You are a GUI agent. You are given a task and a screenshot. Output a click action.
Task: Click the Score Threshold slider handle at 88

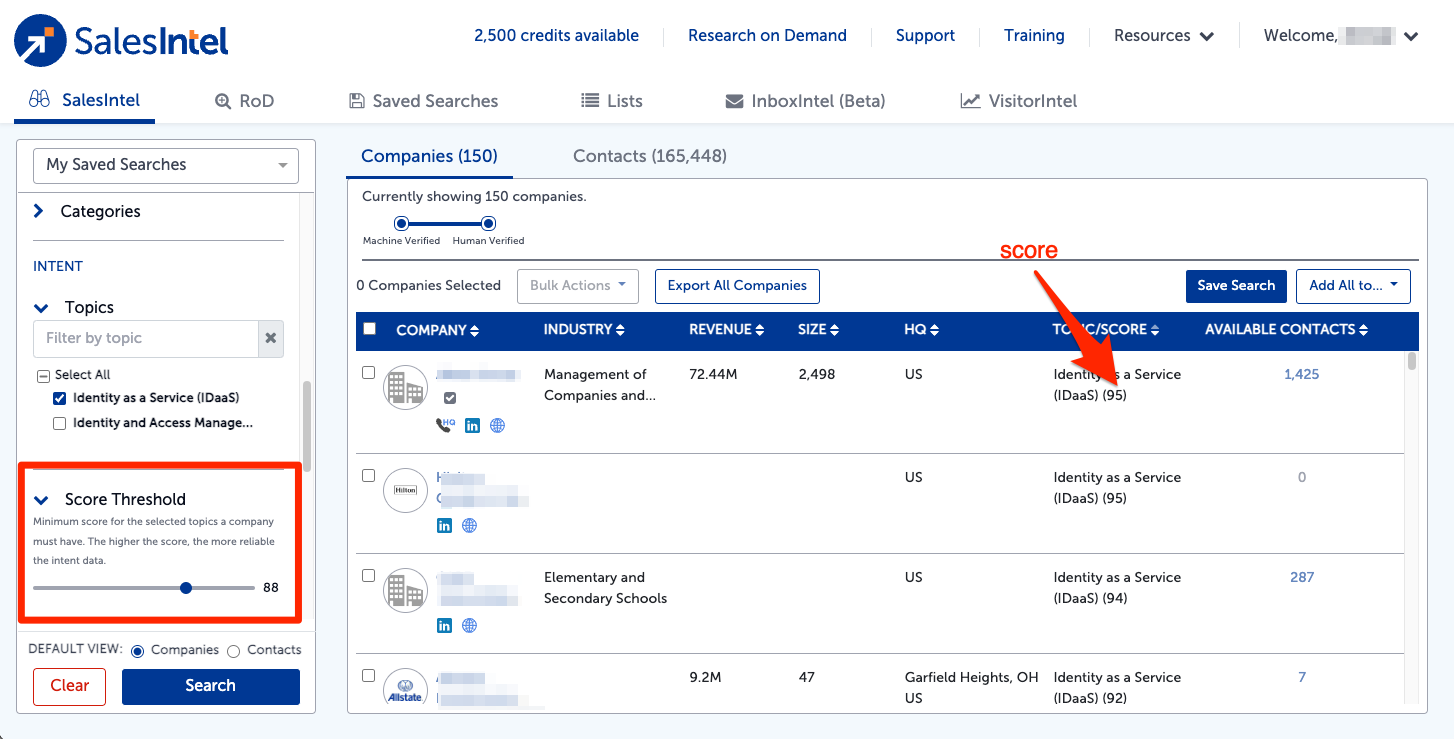click(186, 588)
